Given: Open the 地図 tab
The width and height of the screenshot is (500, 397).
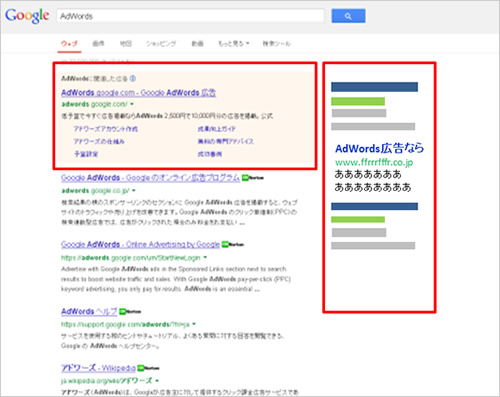Looking at the screenshot, I should click(126, 44).
